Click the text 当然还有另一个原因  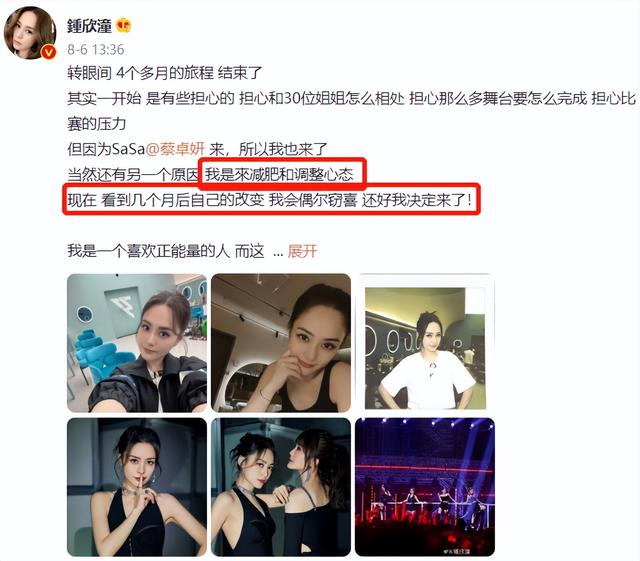(x=133, y=175)
